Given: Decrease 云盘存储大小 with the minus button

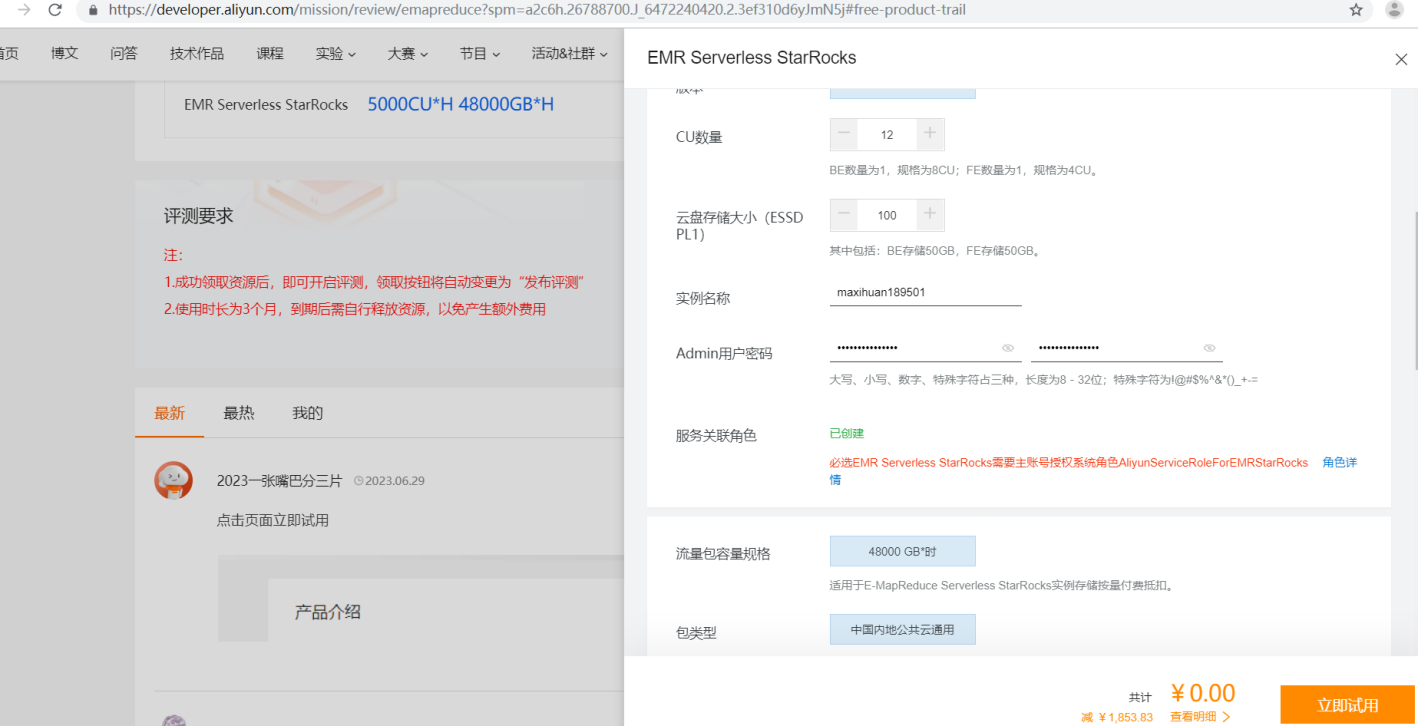Looking at the screenshot, I should click(x=844, y=215).
